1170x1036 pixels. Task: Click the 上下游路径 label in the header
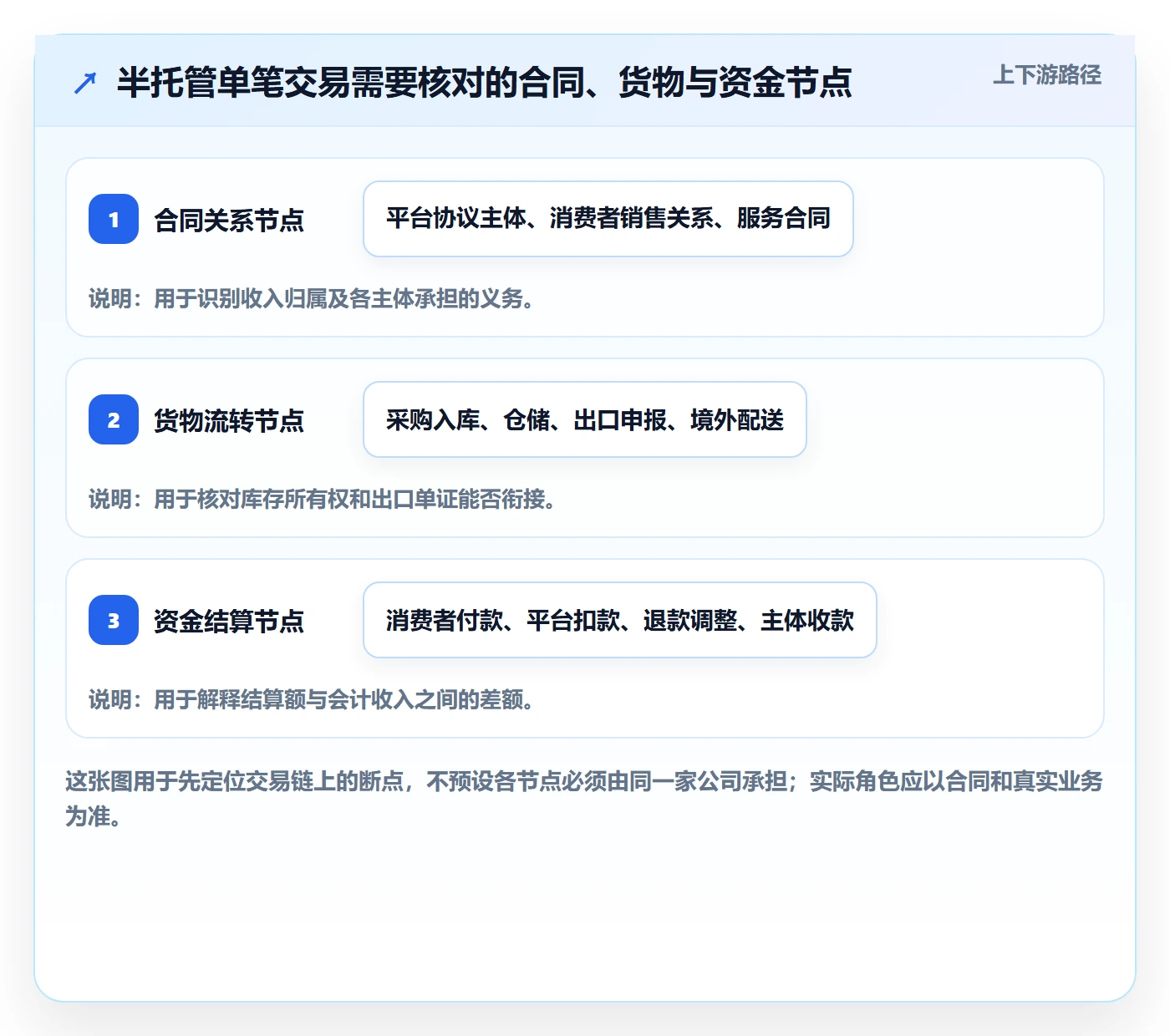click(x=1047, y=75)
